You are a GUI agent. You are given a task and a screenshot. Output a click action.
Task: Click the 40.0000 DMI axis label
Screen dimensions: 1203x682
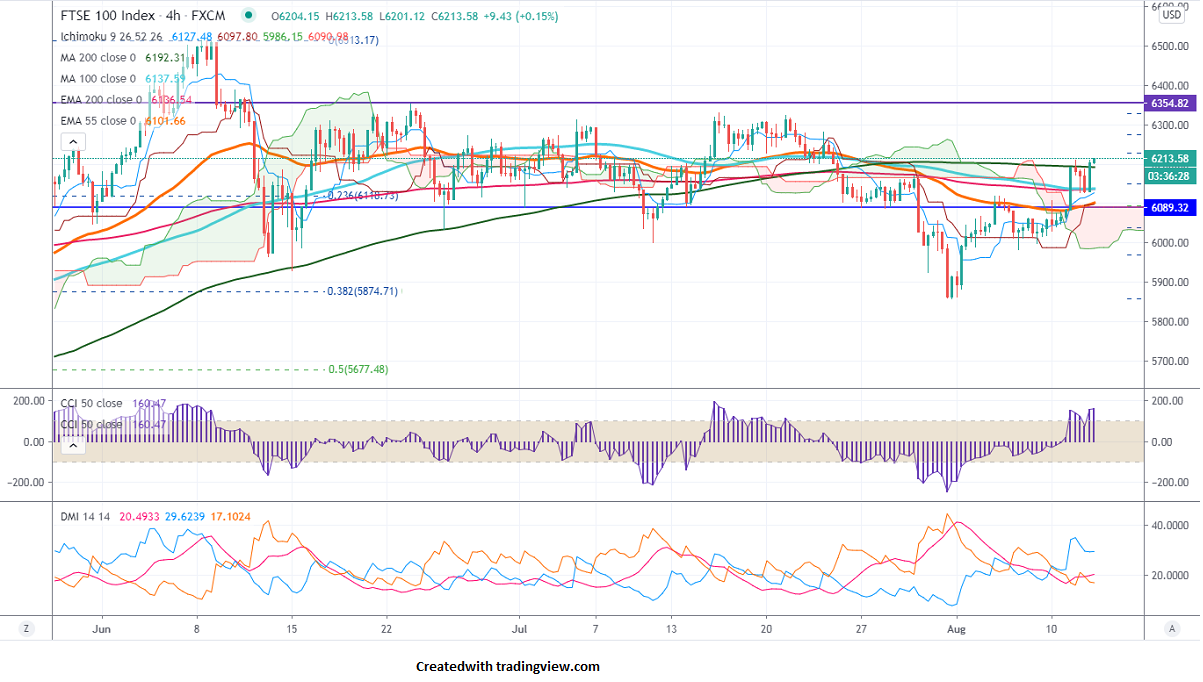[1168, 525]
